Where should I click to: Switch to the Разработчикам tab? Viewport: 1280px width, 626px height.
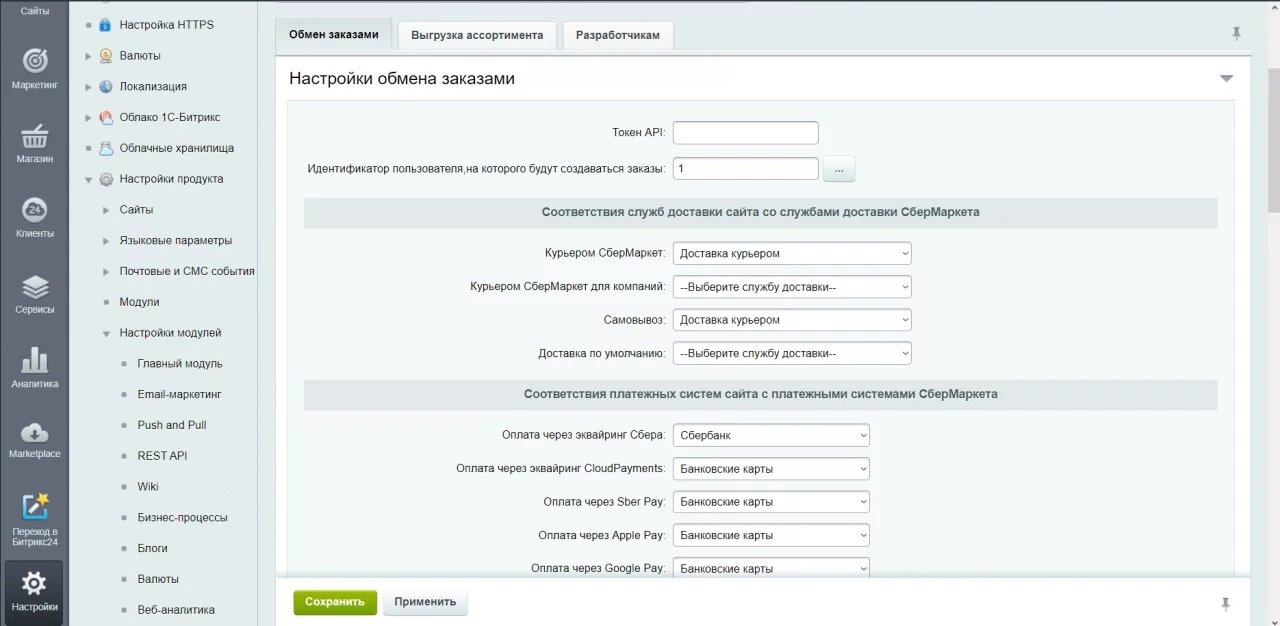pyautogui.click(x=617, y=35)
